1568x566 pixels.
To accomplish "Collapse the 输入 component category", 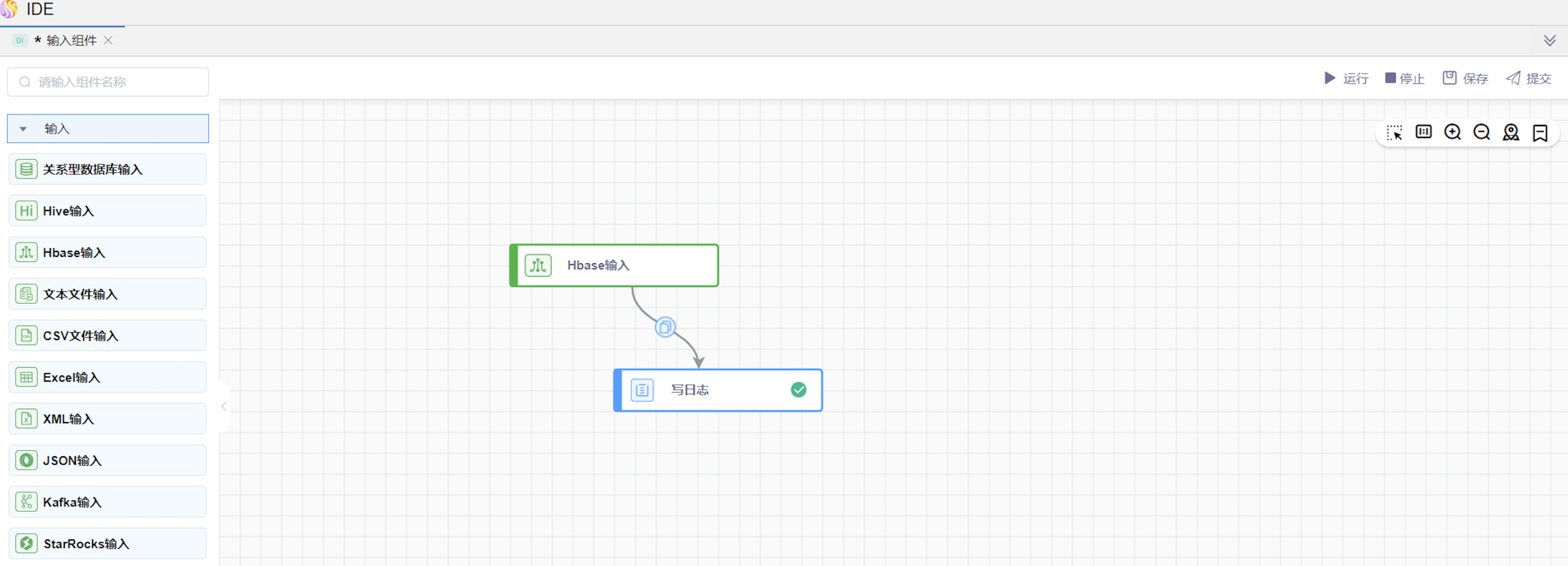I will pos(23,129).
